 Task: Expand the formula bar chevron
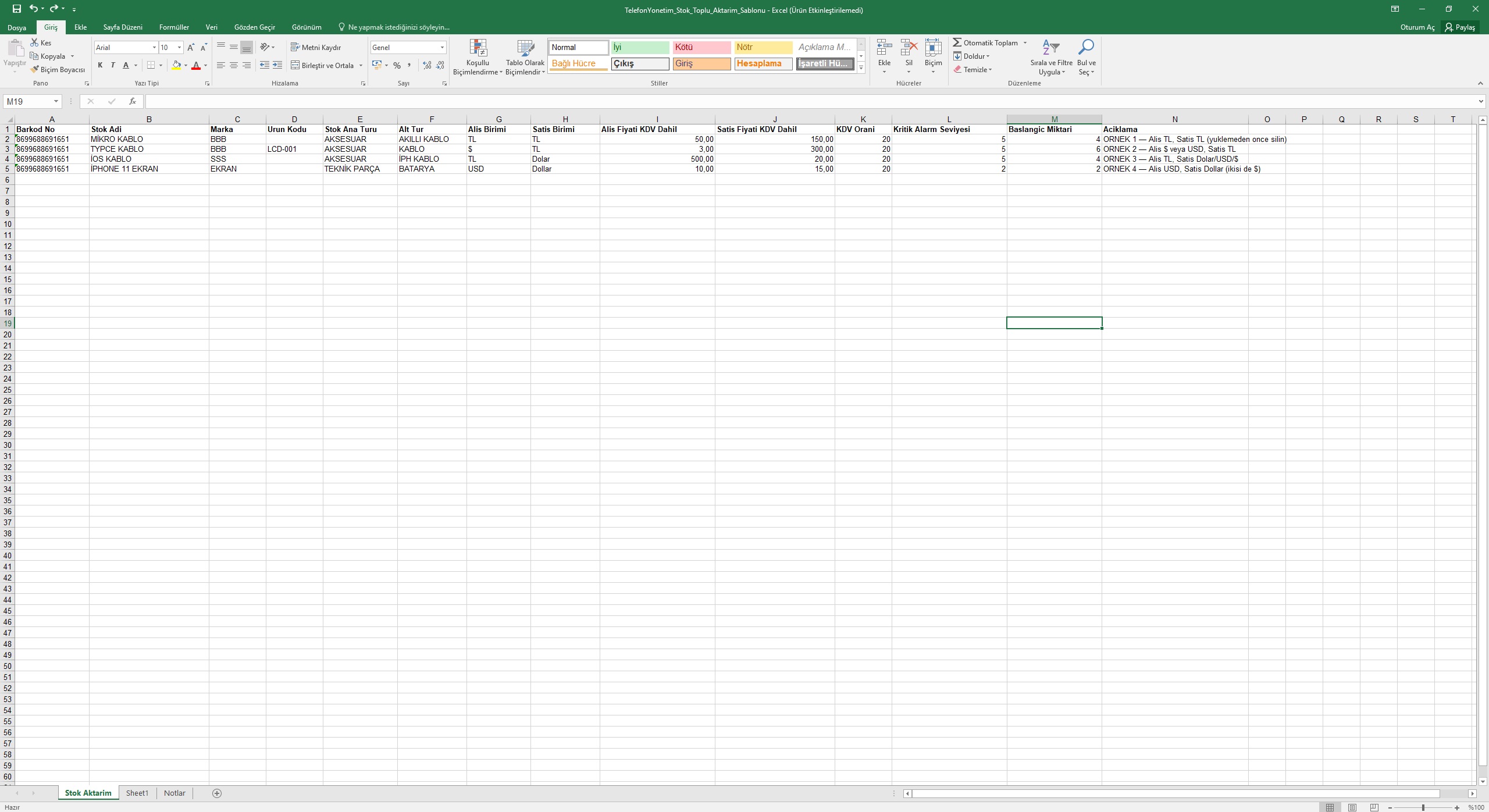tap(1481, 101)
